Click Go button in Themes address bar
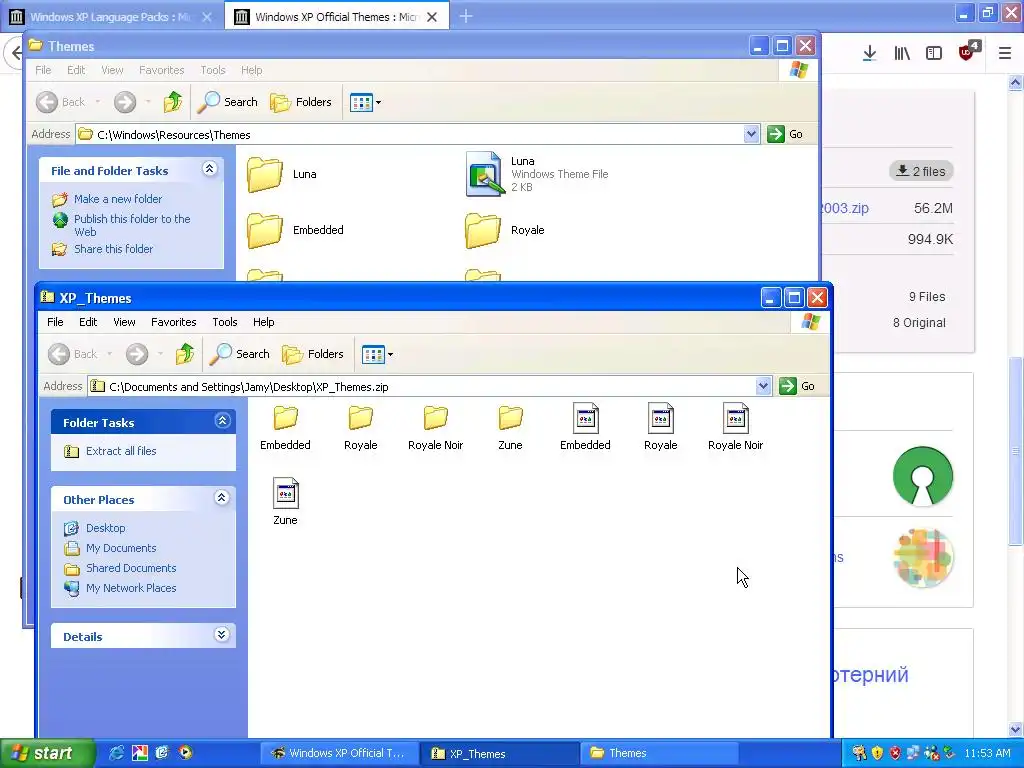The height and width of the screenshot is (768, 1024). 786,134
